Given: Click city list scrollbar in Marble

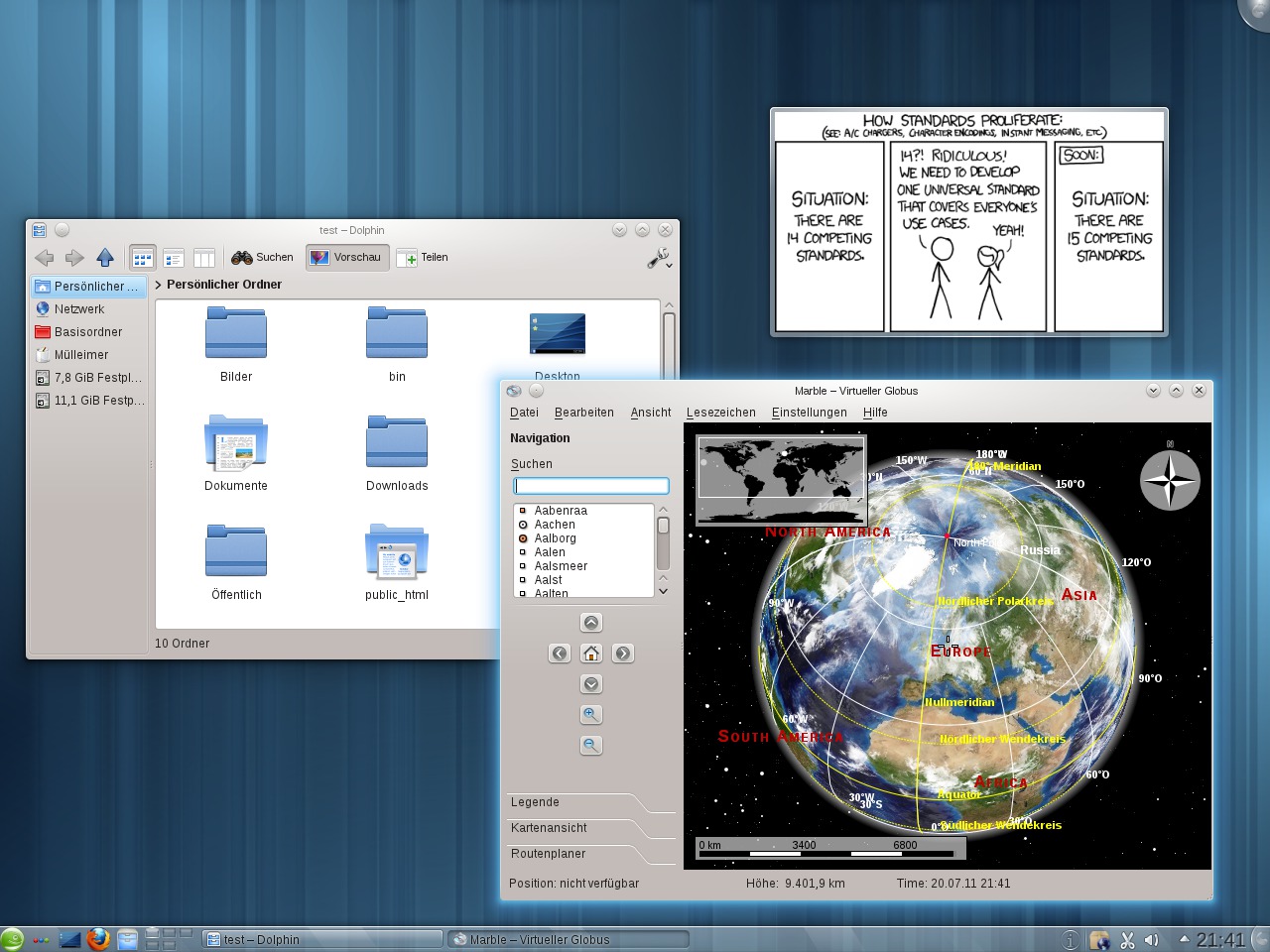Looking at the screenshot, I should (x=663, y=526).
